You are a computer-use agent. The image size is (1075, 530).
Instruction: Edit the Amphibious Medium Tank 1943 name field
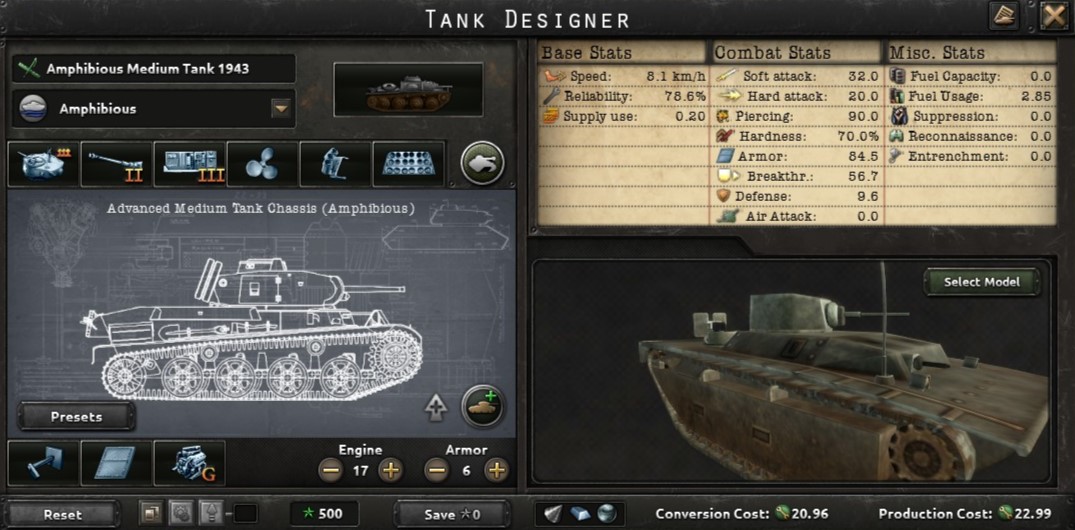pyautogui.click(x=154, y=69)
